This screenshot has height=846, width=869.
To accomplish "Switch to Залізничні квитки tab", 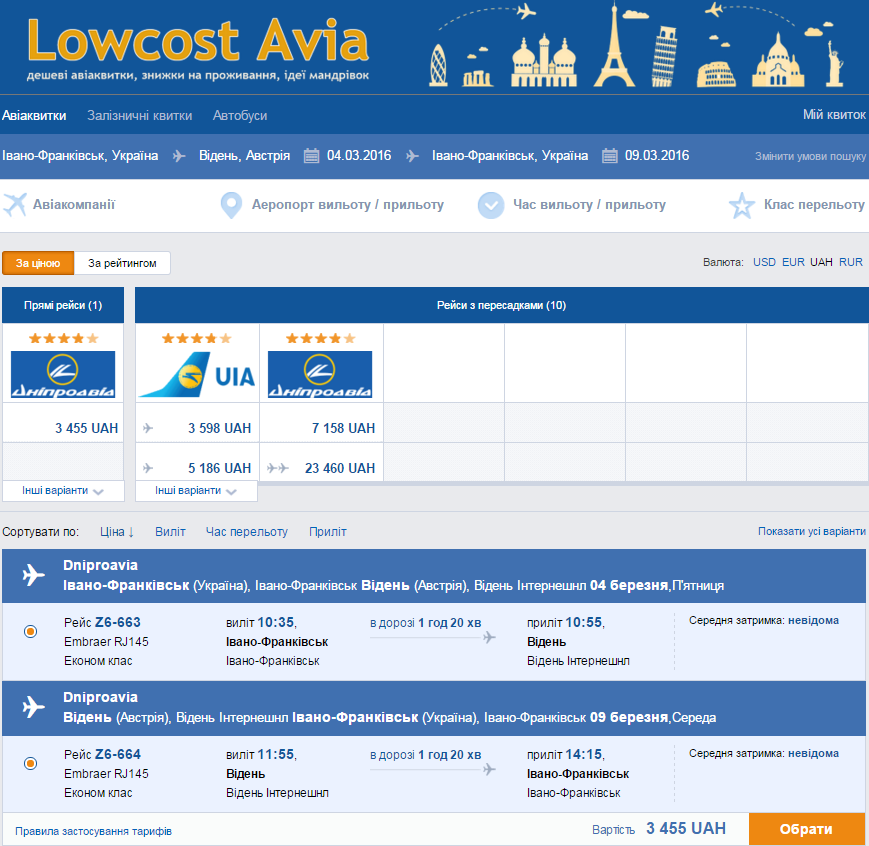I will click(140, 115).
